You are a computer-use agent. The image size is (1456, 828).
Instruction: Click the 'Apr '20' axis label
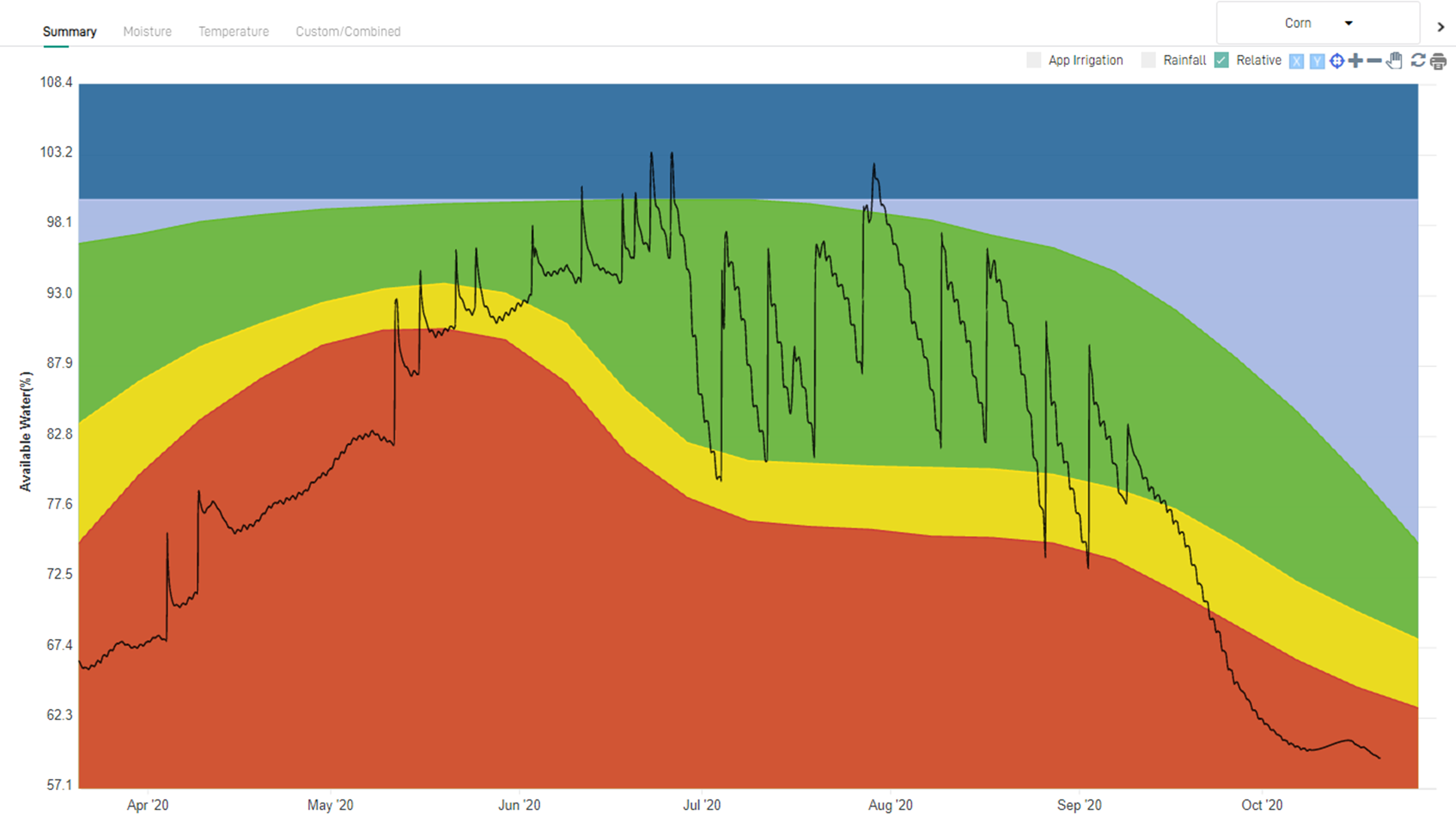(x=147, y=805)
